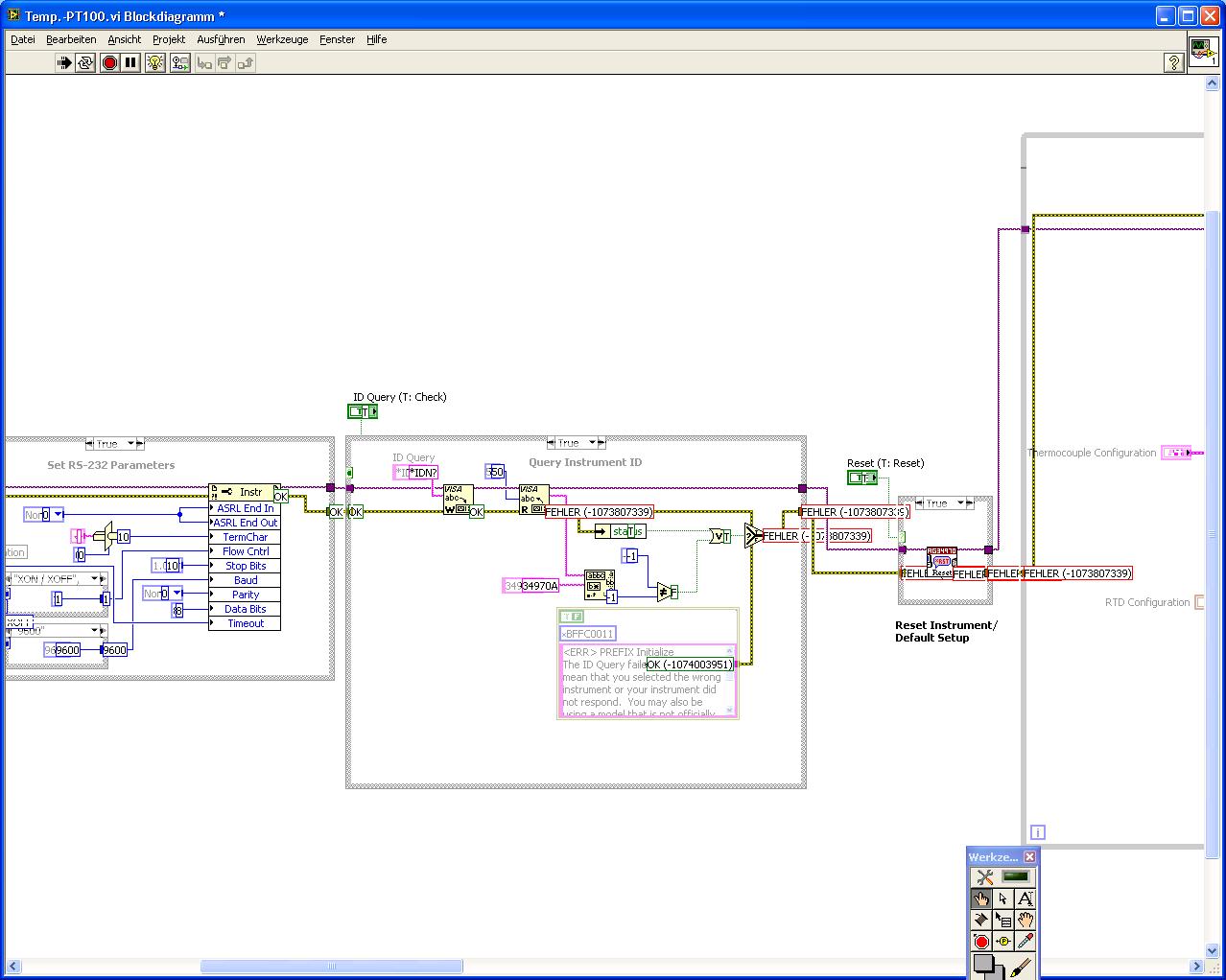Click the Step Over button
This screenshot has width=1226, height=980.
(x=224, y=63)
